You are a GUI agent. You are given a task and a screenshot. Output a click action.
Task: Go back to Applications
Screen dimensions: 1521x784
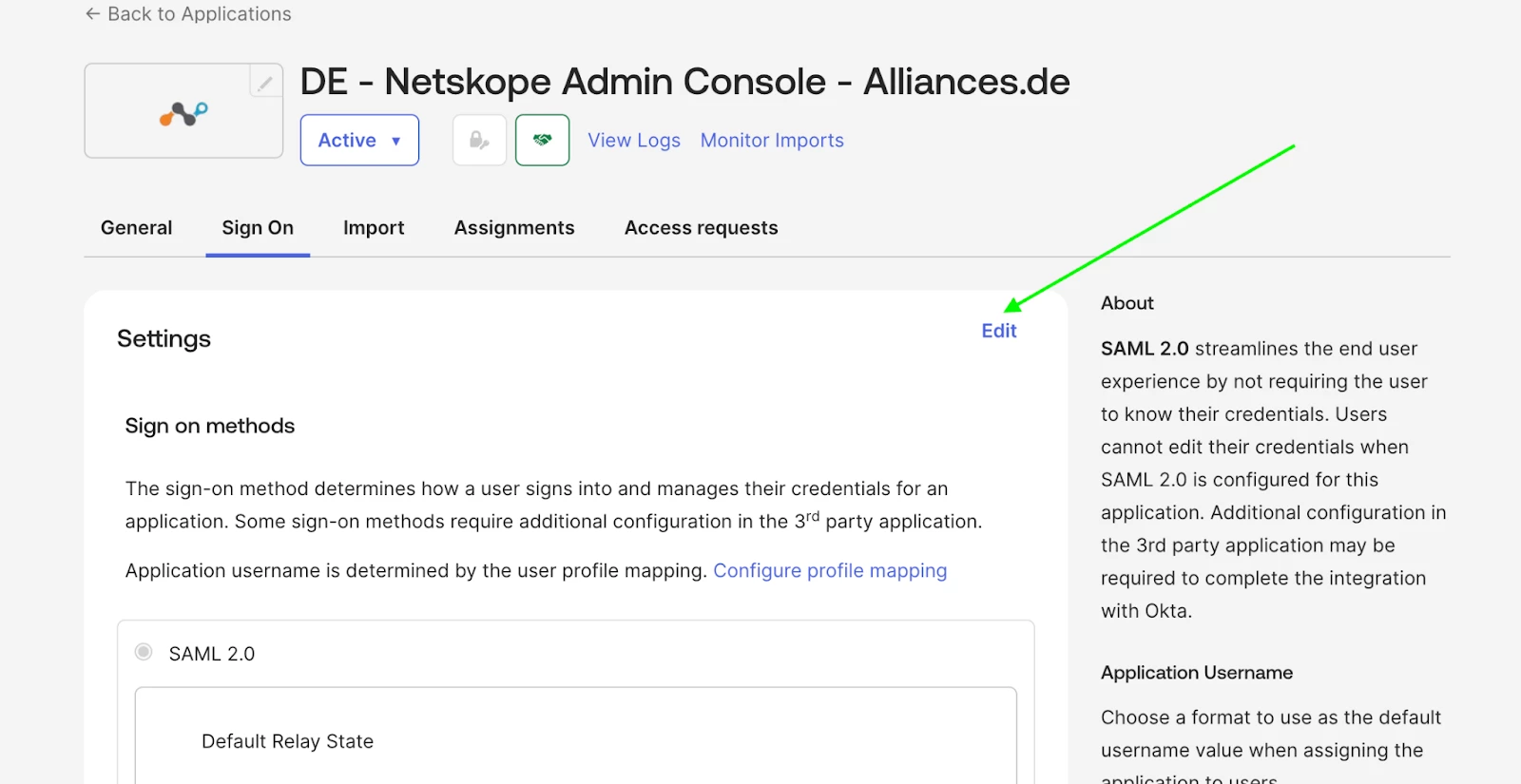(188, 14)
